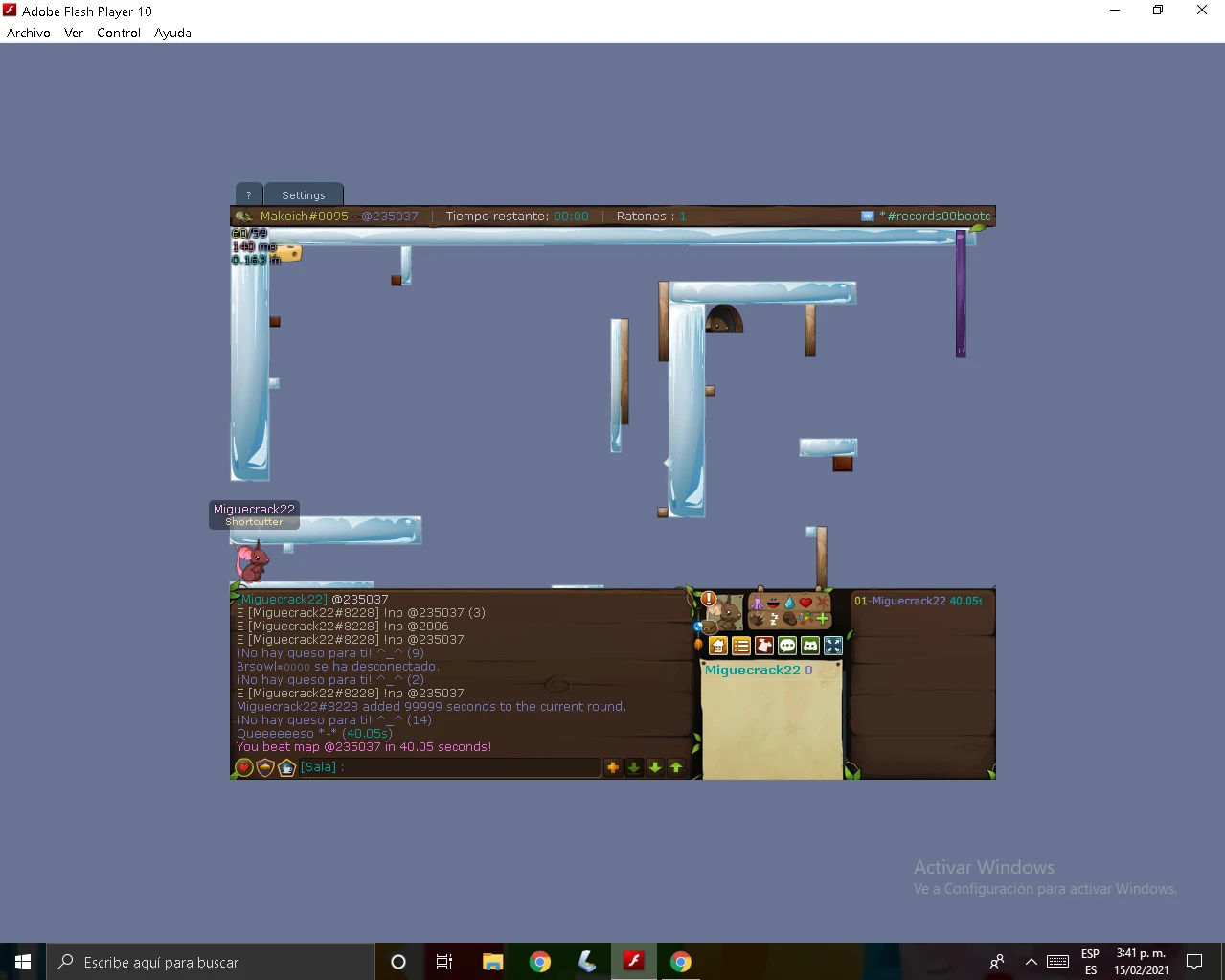Click the orange exclamation alert icon
This screenshot has width=1225, height=980.
[709, 599]
